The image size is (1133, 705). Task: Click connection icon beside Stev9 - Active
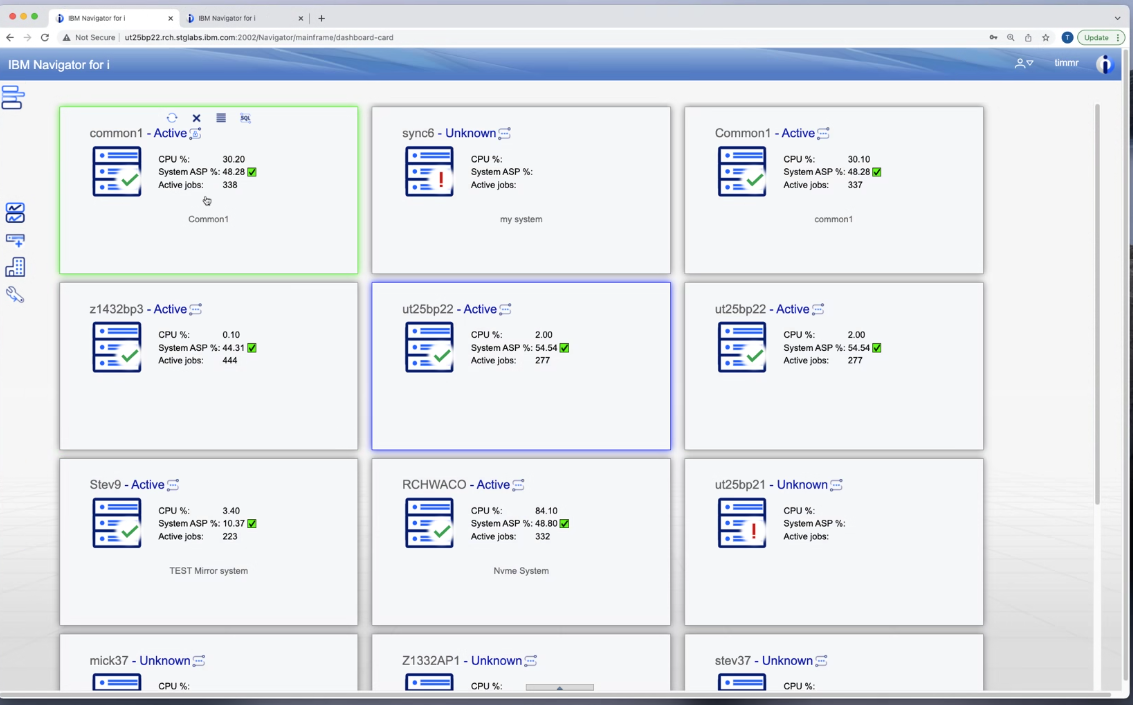coord(173,485)
